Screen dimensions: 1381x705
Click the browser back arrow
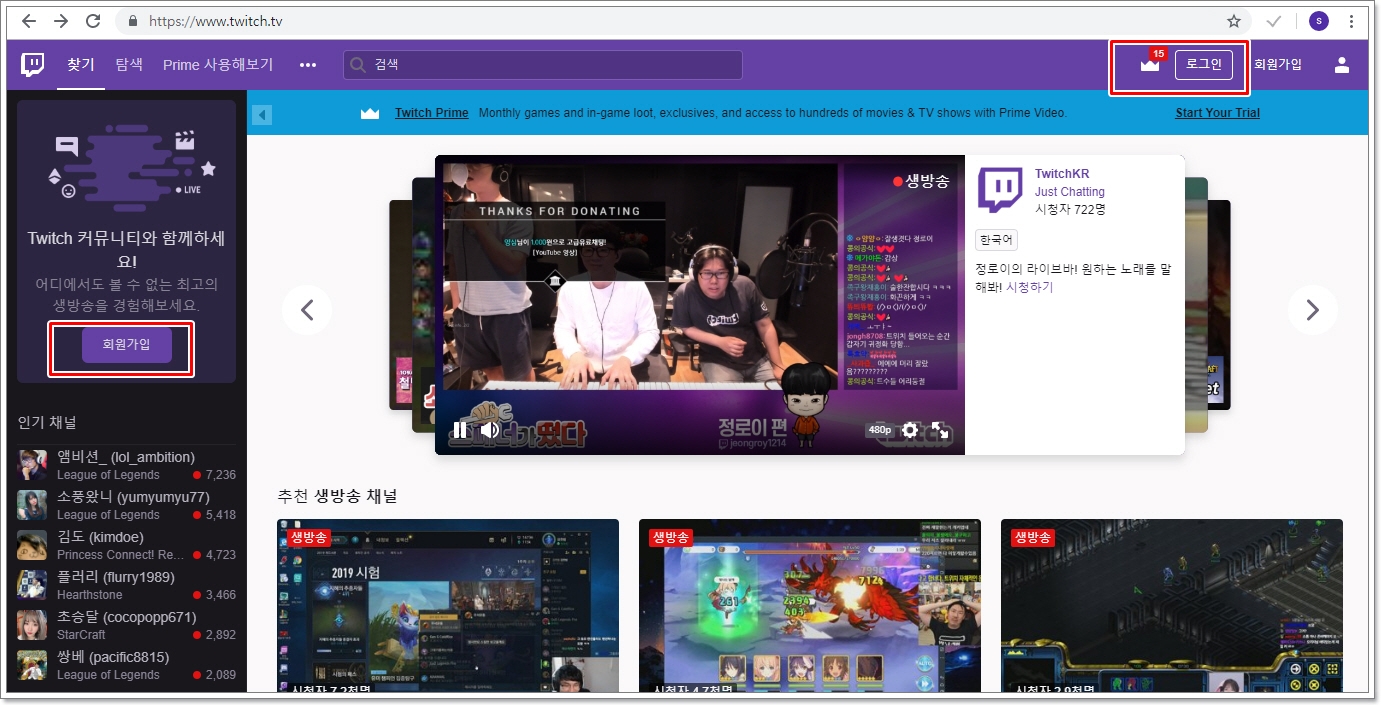click(x=29, y=21)
